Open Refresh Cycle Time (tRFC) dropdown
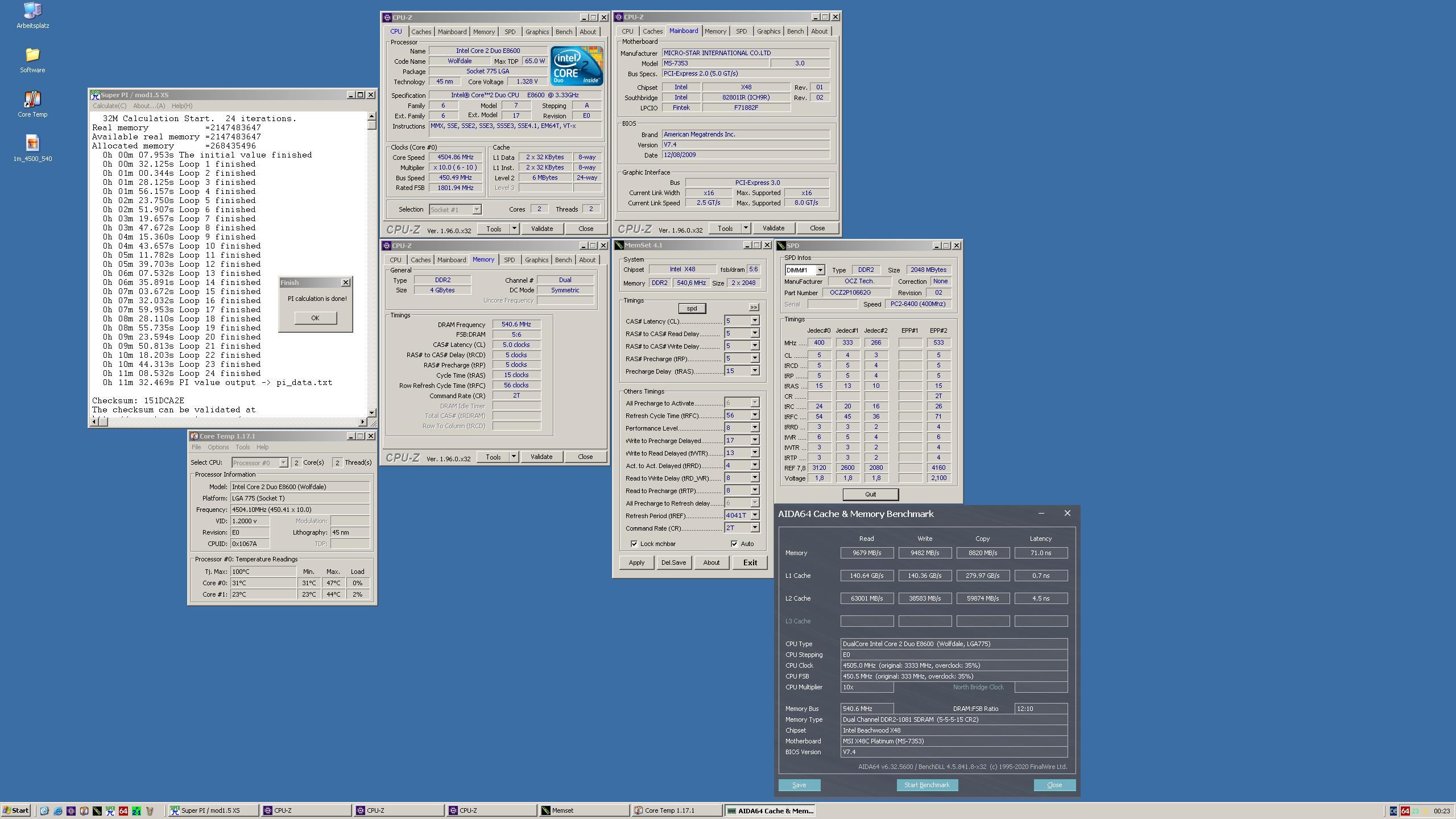The width and height of the screenshot is (1456, 819). tap(755, 415)
